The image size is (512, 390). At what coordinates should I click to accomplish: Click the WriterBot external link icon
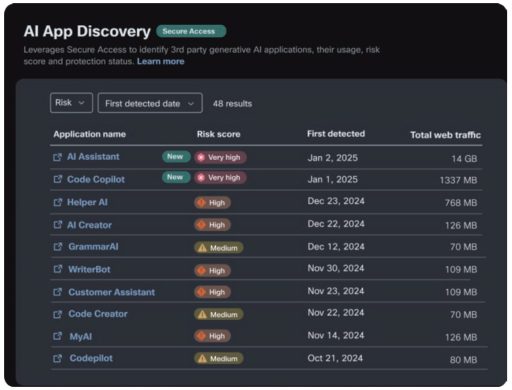tap(58, 269)
